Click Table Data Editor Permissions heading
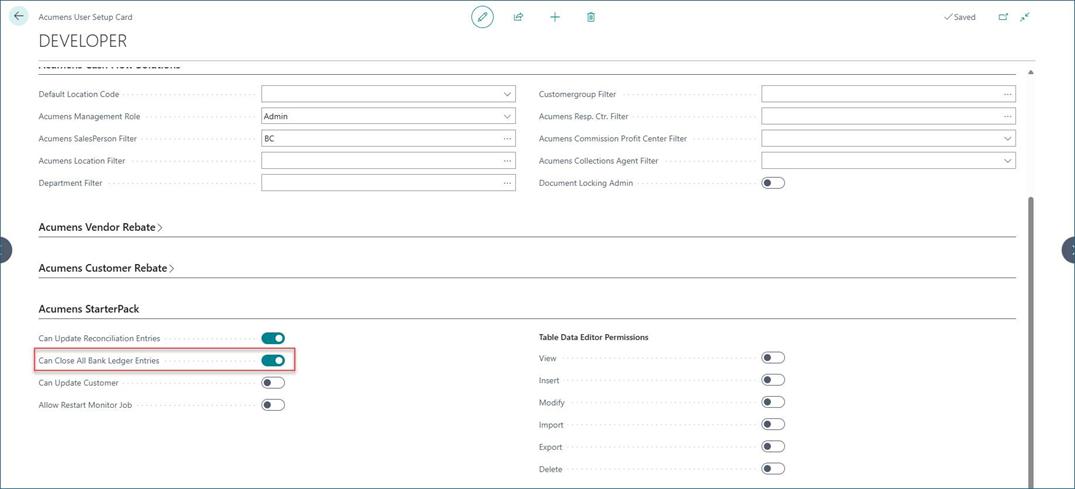1075x489 pixels. [x=594, y=337]
